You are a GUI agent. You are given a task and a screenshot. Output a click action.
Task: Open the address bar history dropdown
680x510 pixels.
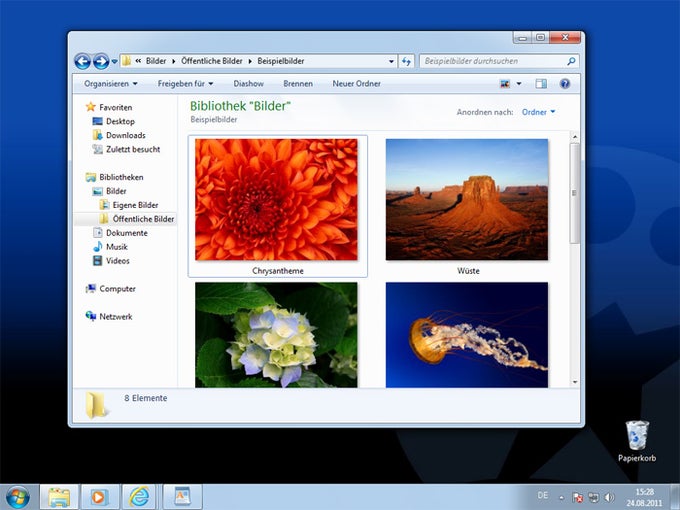(x=391, y=62)
